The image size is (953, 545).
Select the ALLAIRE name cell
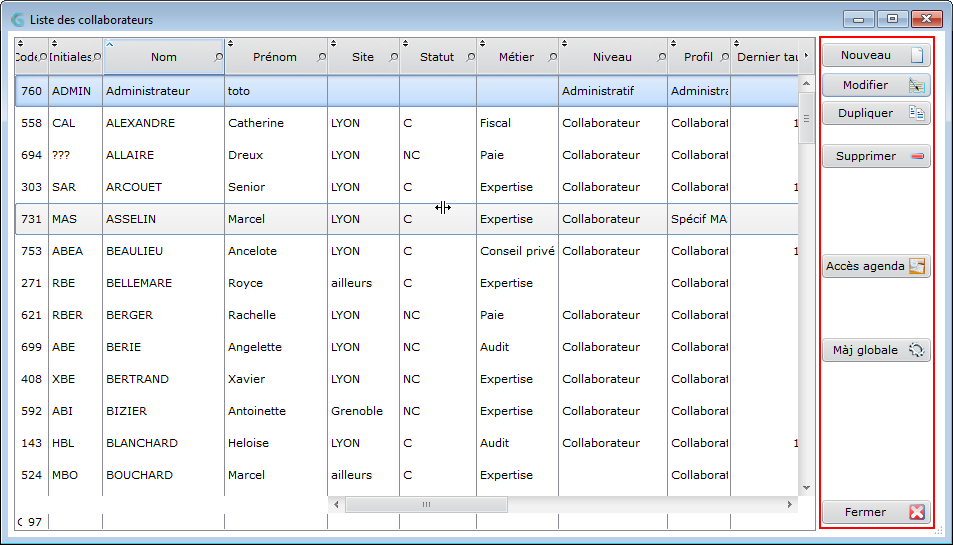(163, 155)
